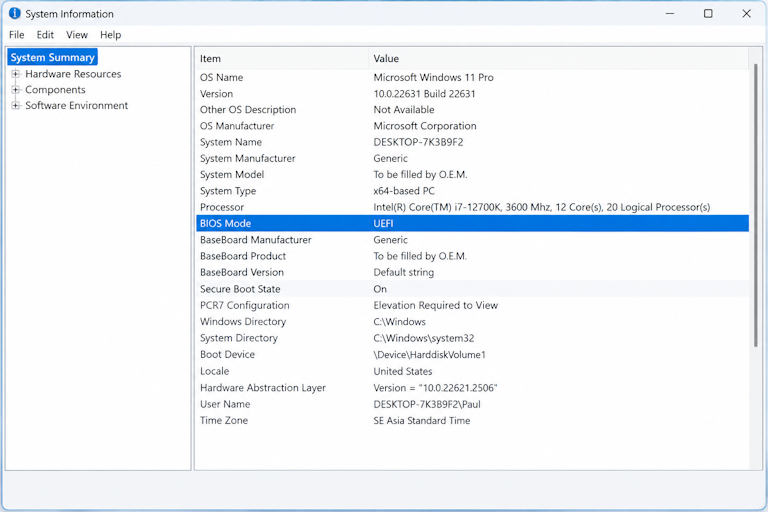Click the Intel Core i7-12700K processor value
This screenshot has height=512, width=768.
tap(542, 207)
